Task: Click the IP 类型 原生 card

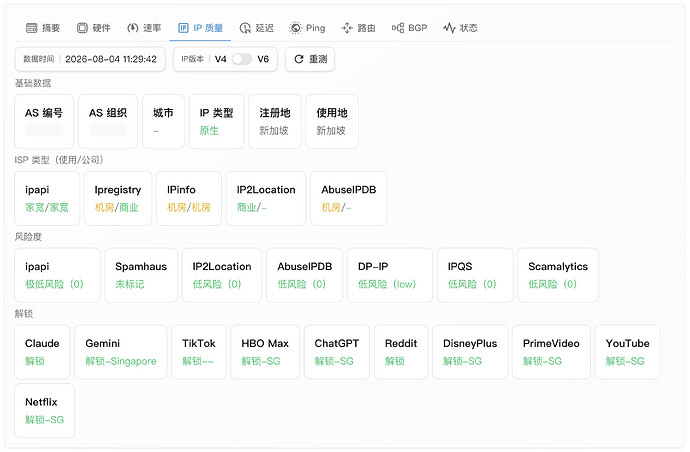Action: click(x=217, y=121)
